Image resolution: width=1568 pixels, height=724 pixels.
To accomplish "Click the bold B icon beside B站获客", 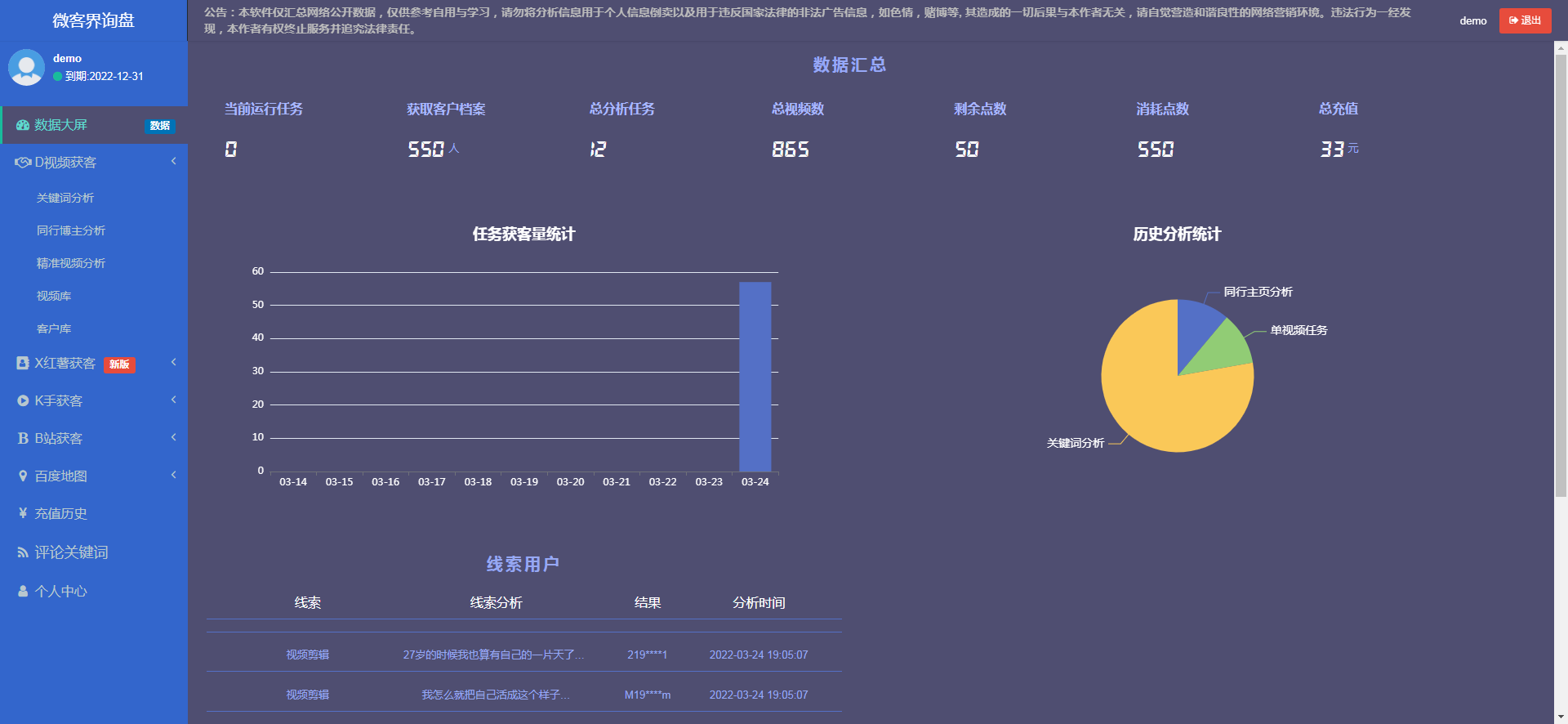I will click(23, 439).
